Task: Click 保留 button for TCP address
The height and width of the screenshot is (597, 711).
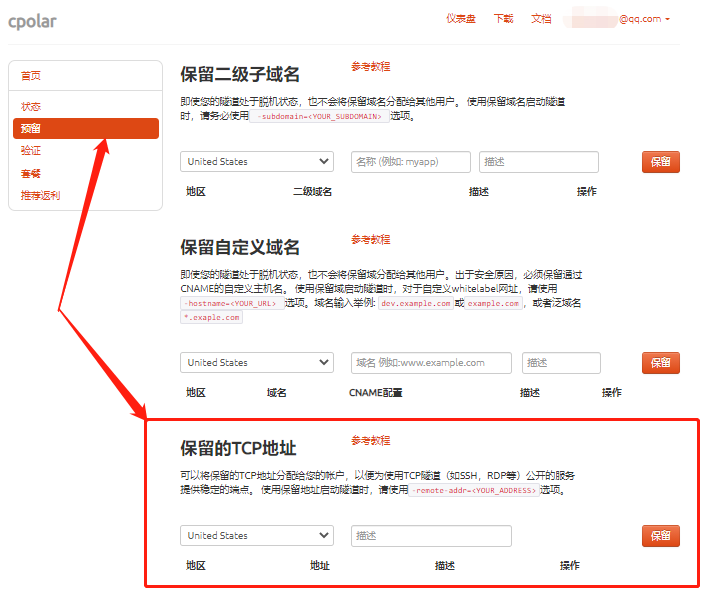Action: [x=660, y=536]
